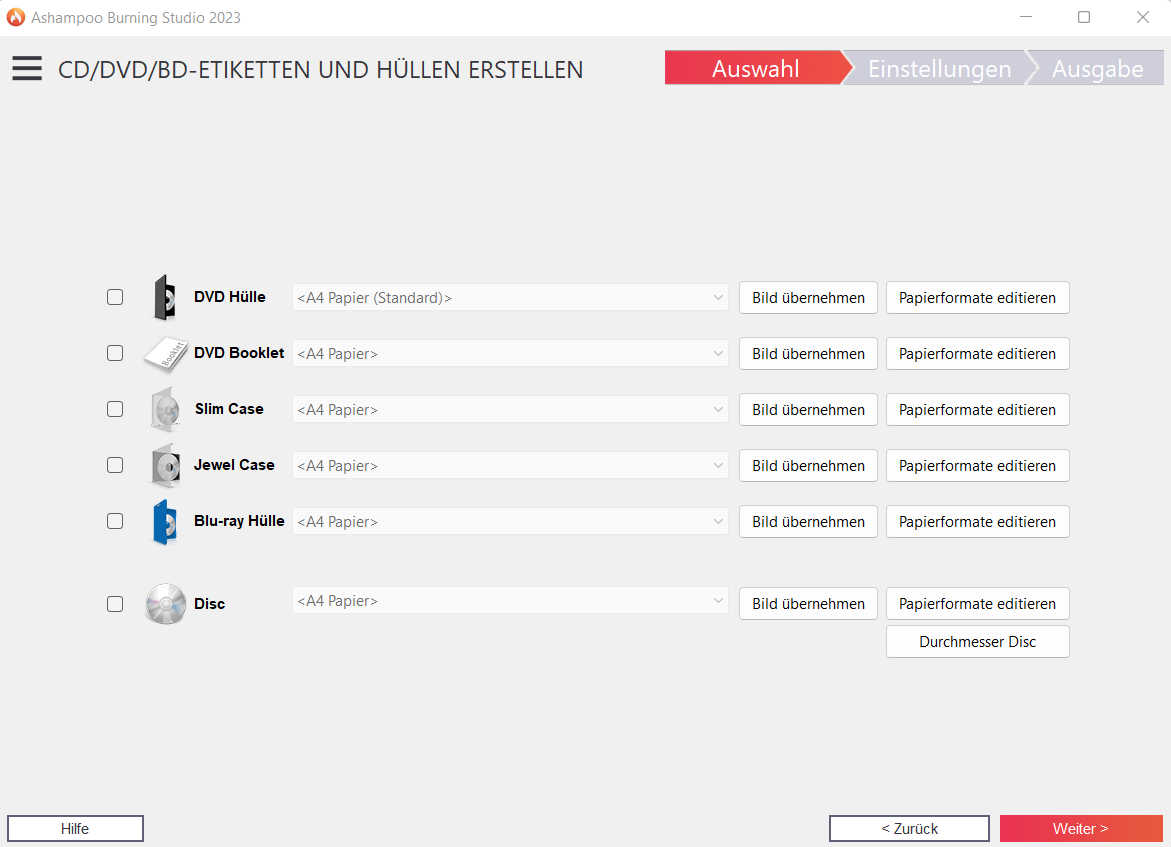Open the Slim Case paper dropdown
The image size is (1171, 847).
point(510,410)
